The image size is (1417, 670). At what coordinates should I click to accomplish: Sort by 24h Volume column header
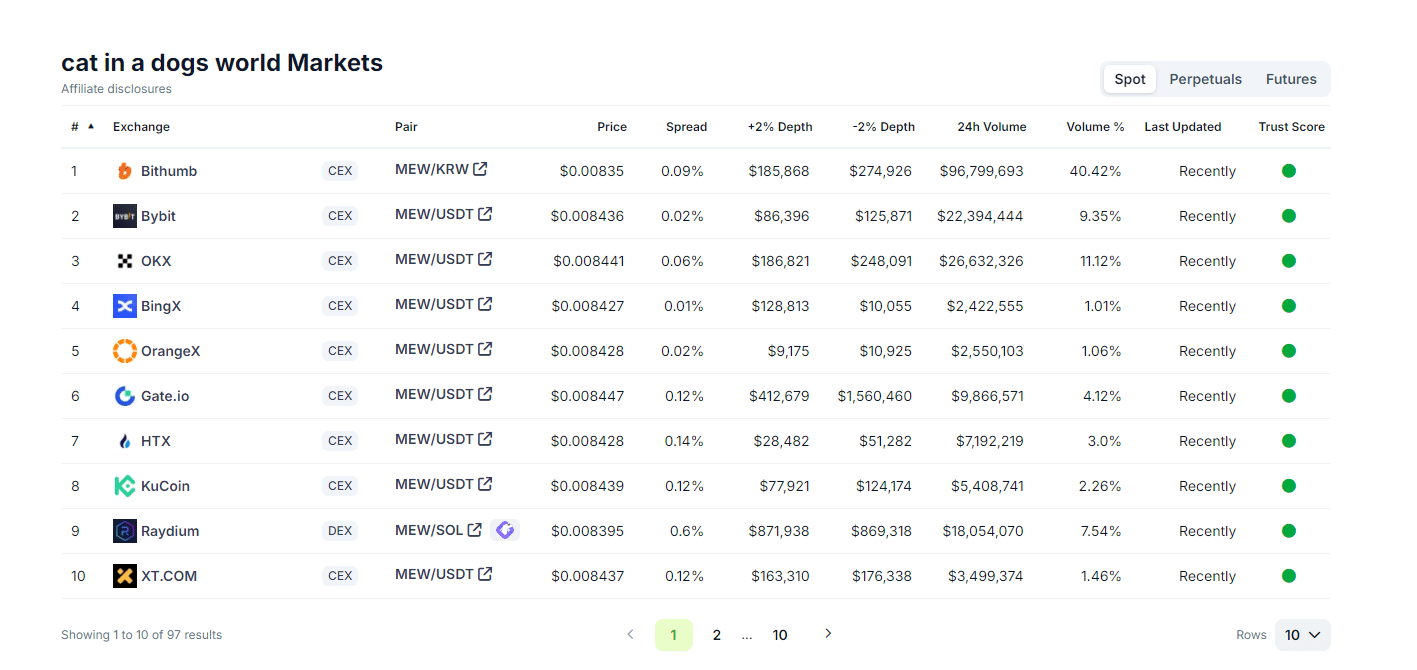(x=992, y=127)
